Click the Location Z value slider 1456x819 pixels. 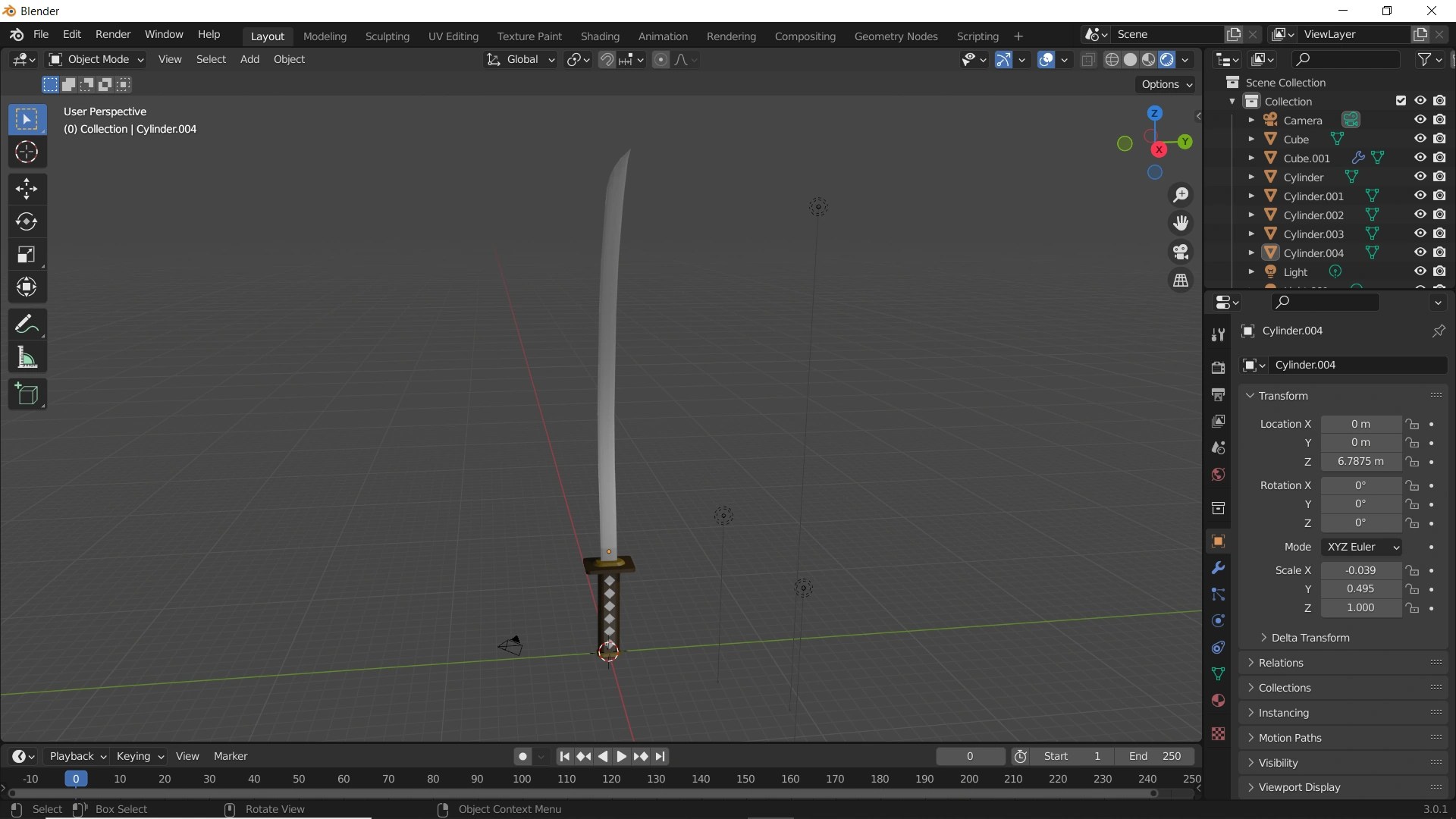coord(1361,462)
